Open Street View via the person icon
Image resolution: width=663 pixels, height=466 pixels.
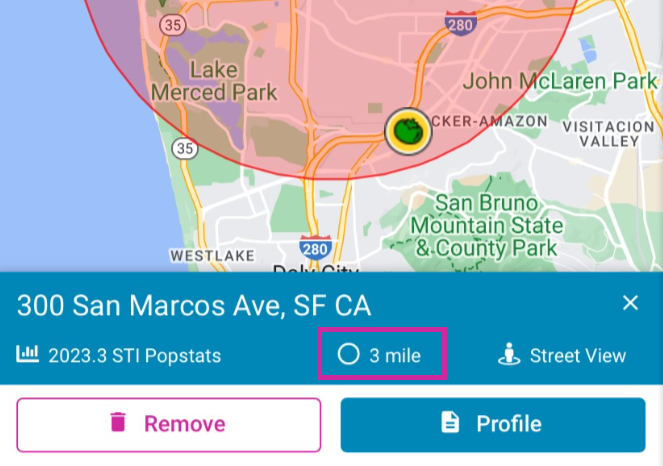pos(509,355)
